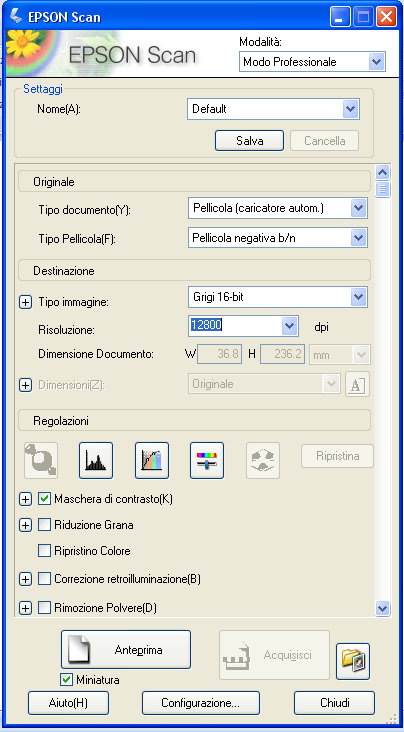Click the scan orientation A icon
404x732 pixels.
(357, 385)
